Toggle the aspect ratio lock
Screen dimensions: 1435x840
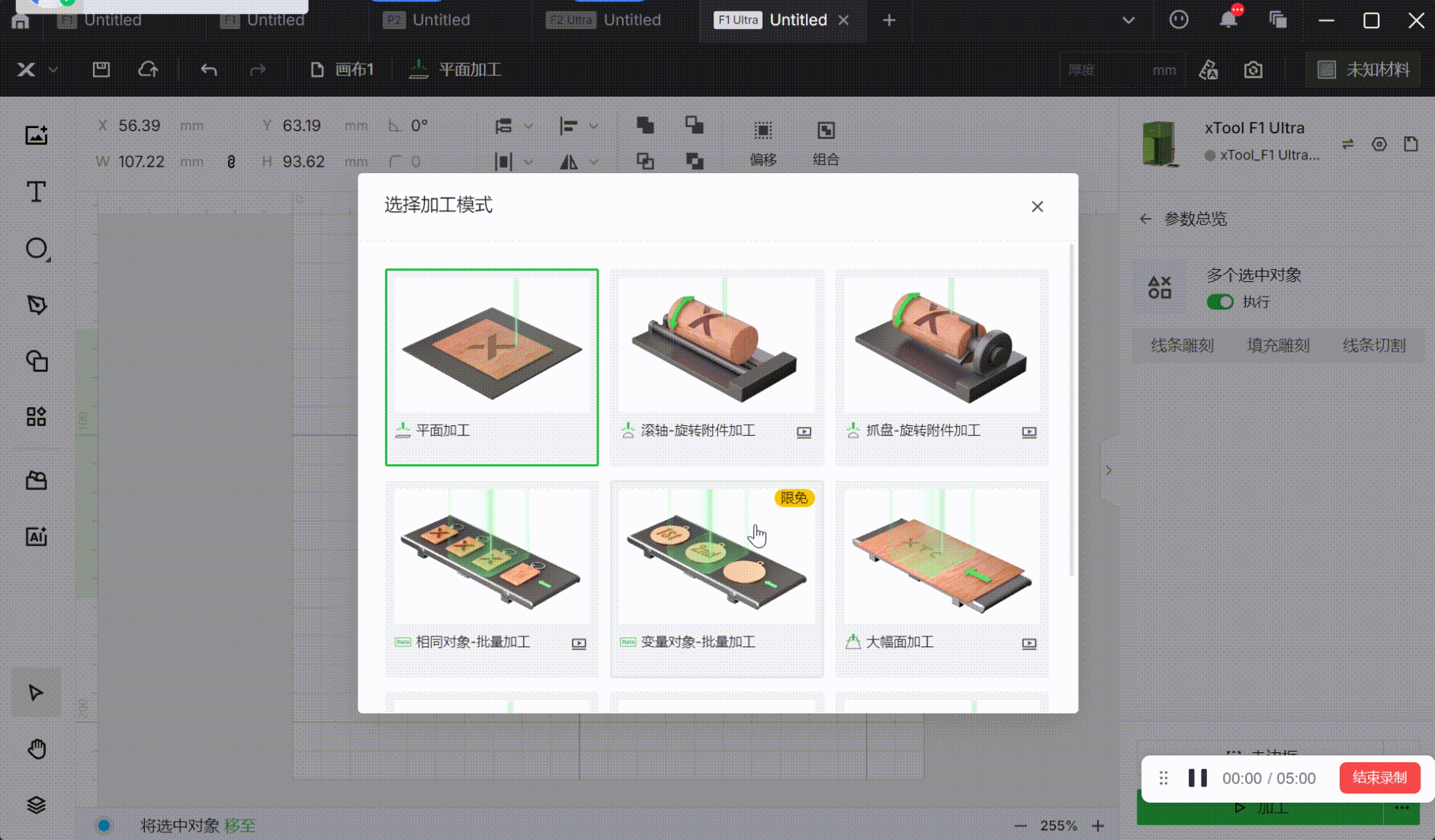coord(231,162)
